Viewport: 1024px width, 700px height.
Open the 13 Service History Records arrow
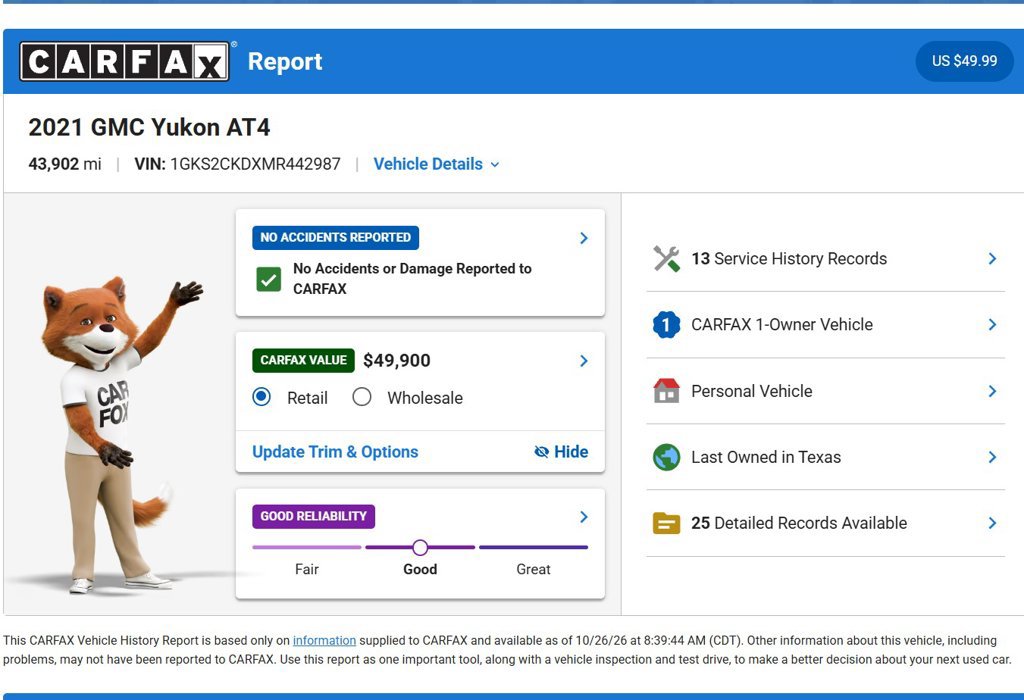992,259
